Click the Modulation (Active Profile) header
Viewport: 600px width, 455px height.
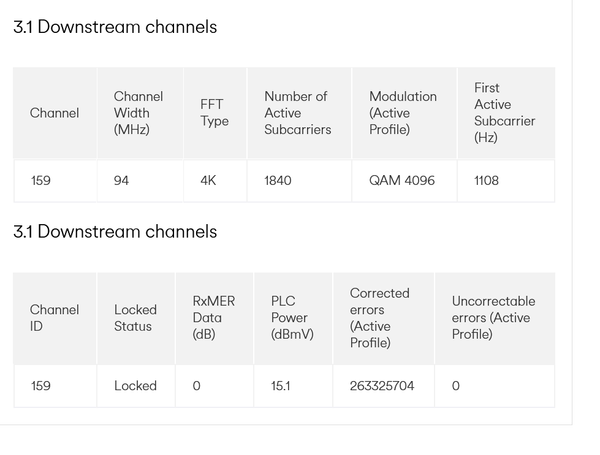pyautogui.click(x=402, y=113)
